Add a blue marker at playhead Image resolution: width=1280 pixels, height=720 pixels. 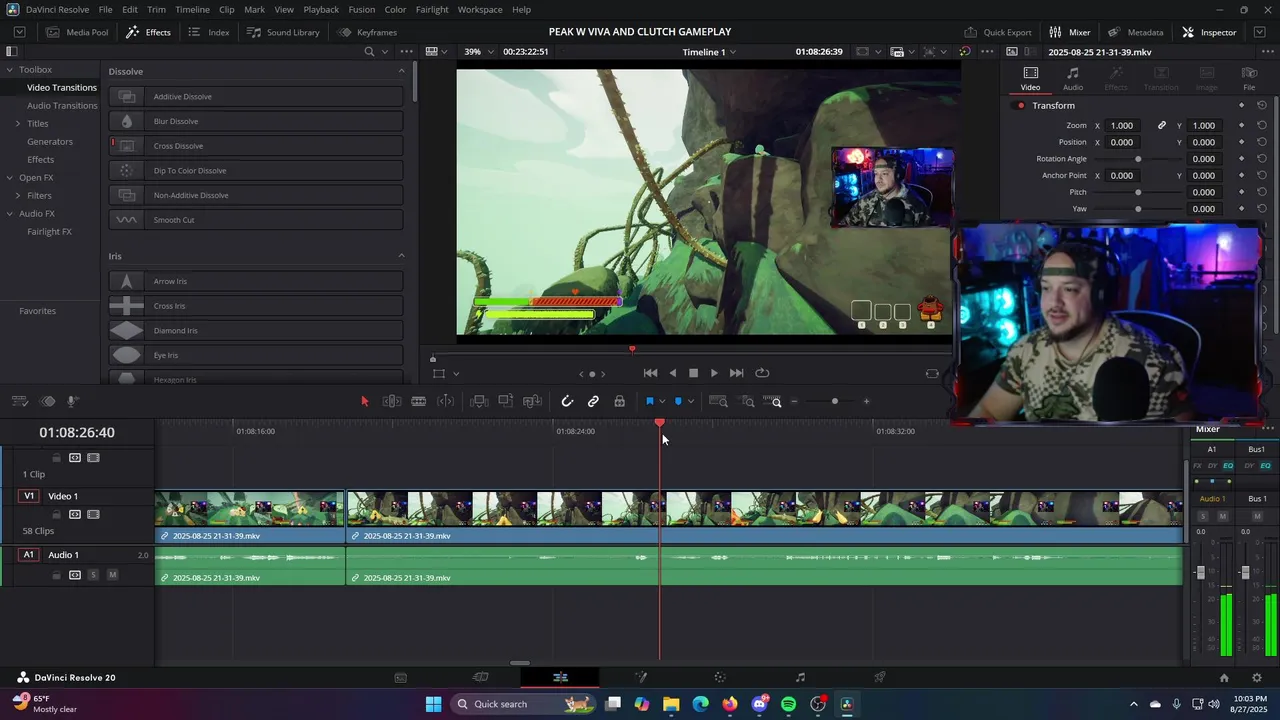678,401
